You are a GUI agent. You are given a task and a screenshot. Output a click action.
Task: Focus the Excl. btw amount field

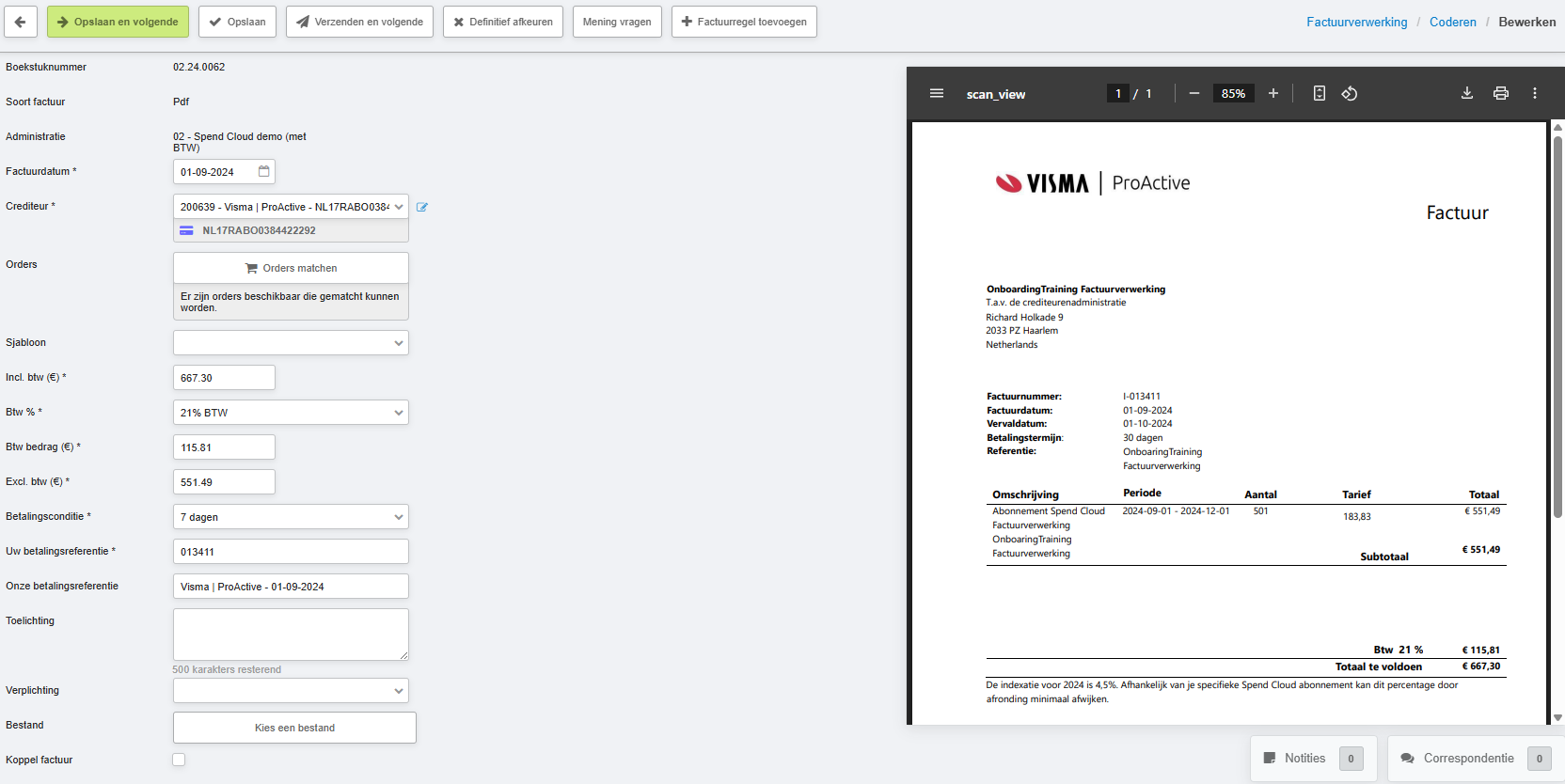pyautogui.click(x=224, y=482)
